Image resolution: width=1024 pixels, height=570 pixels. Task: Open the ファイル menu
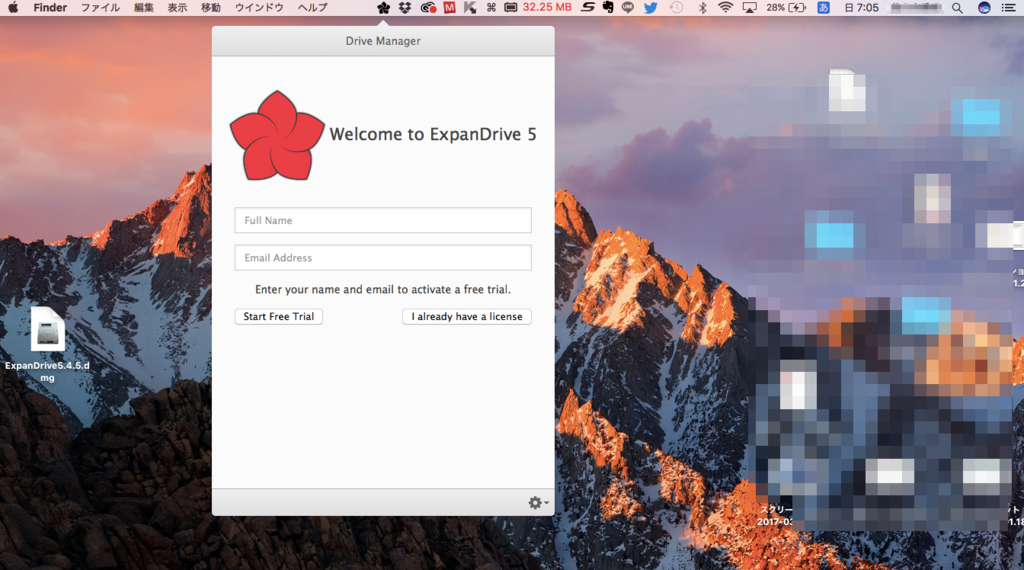[100, 8]
